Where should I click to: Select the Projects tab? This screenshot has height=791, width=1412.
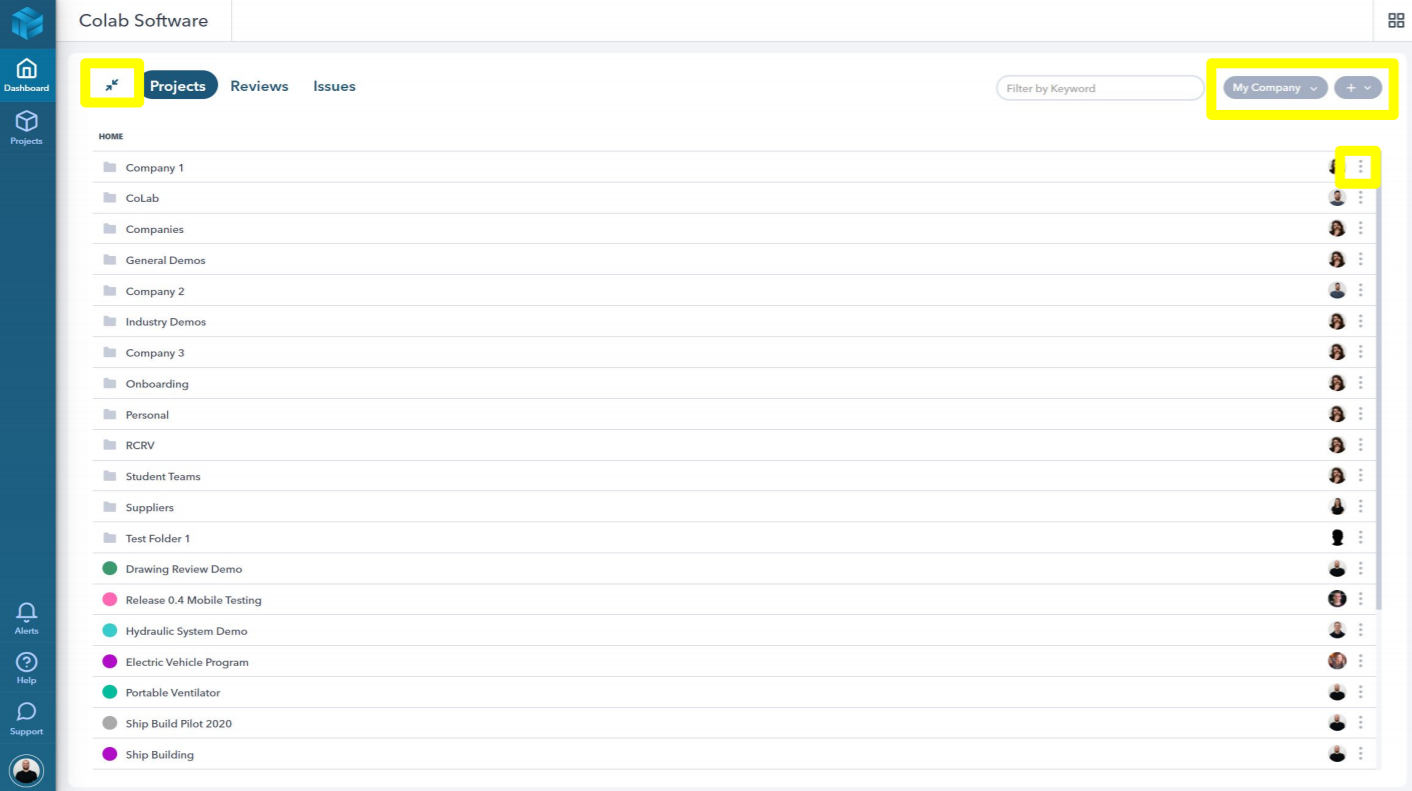click(x=178, y=86)
